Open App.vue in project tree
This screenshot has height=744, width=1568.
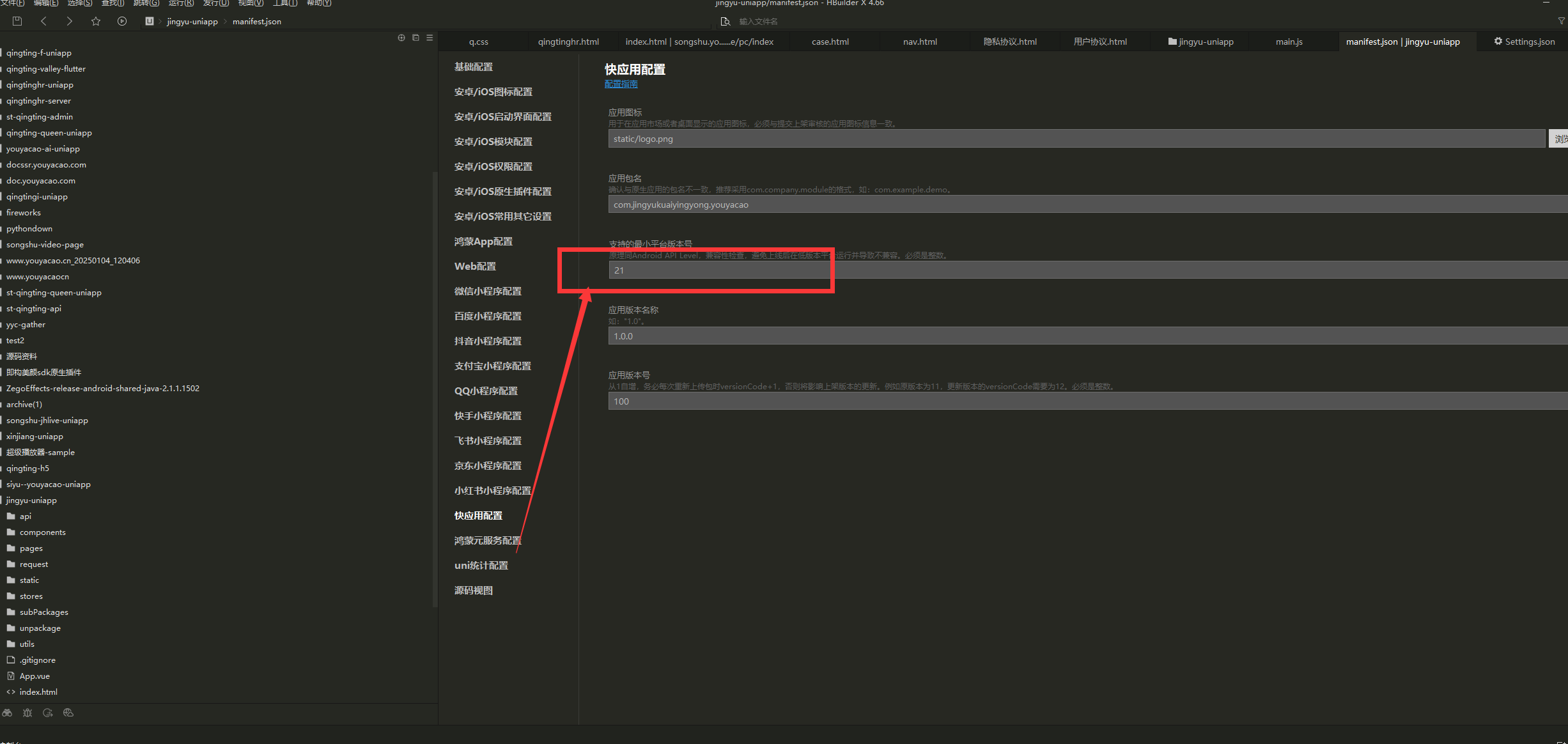click(35, 676)
